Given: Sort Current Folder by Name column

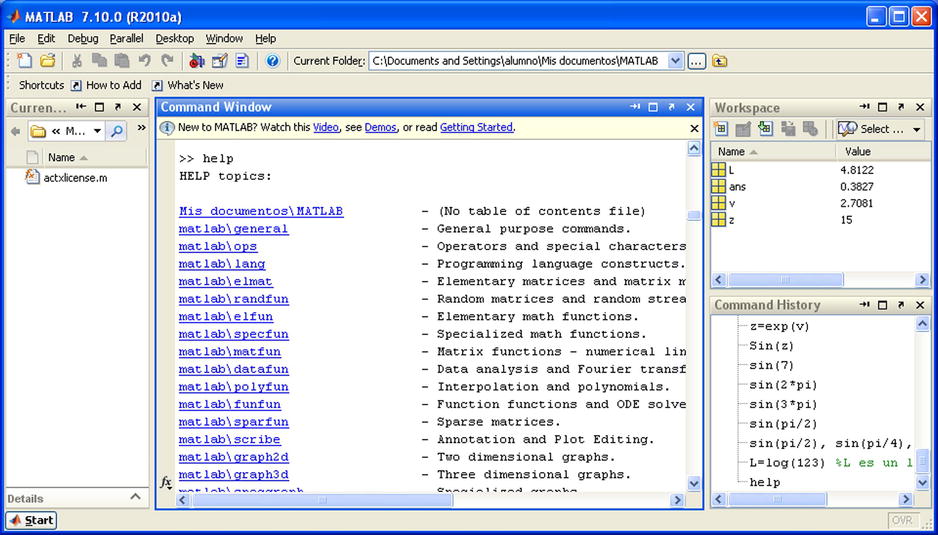Looking at the screenshot, I should point(67,157).
